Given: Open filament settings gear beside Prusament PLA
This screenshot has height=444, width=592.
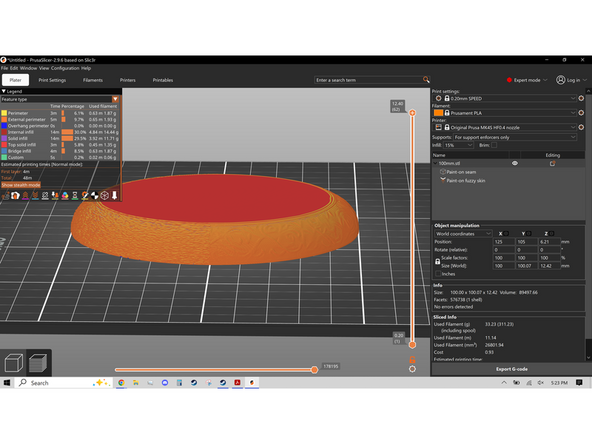Looking at the screenshot, I should coord(581,113).
